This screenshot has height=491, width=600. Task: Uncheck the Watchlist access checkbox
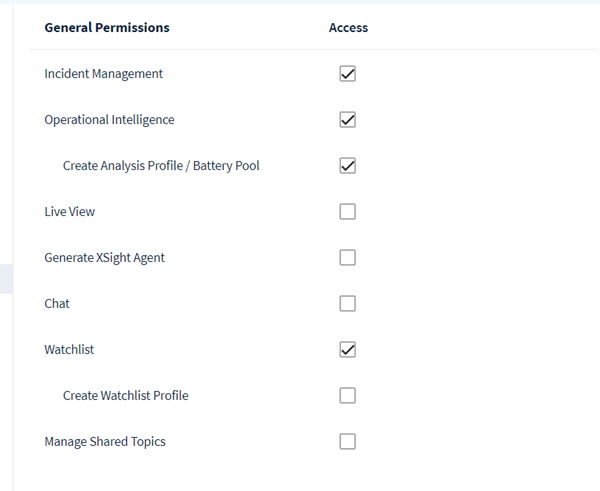point(348,350)
